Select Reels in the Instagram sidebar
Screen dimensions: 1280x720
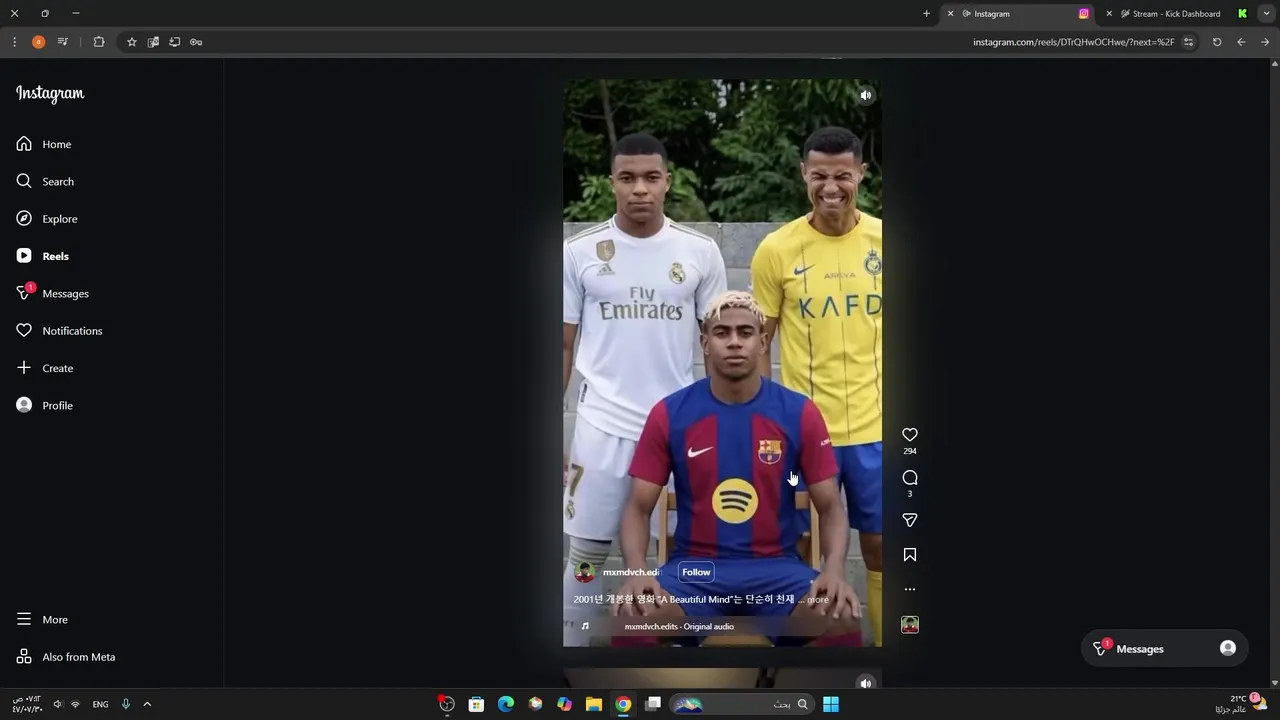43,256
